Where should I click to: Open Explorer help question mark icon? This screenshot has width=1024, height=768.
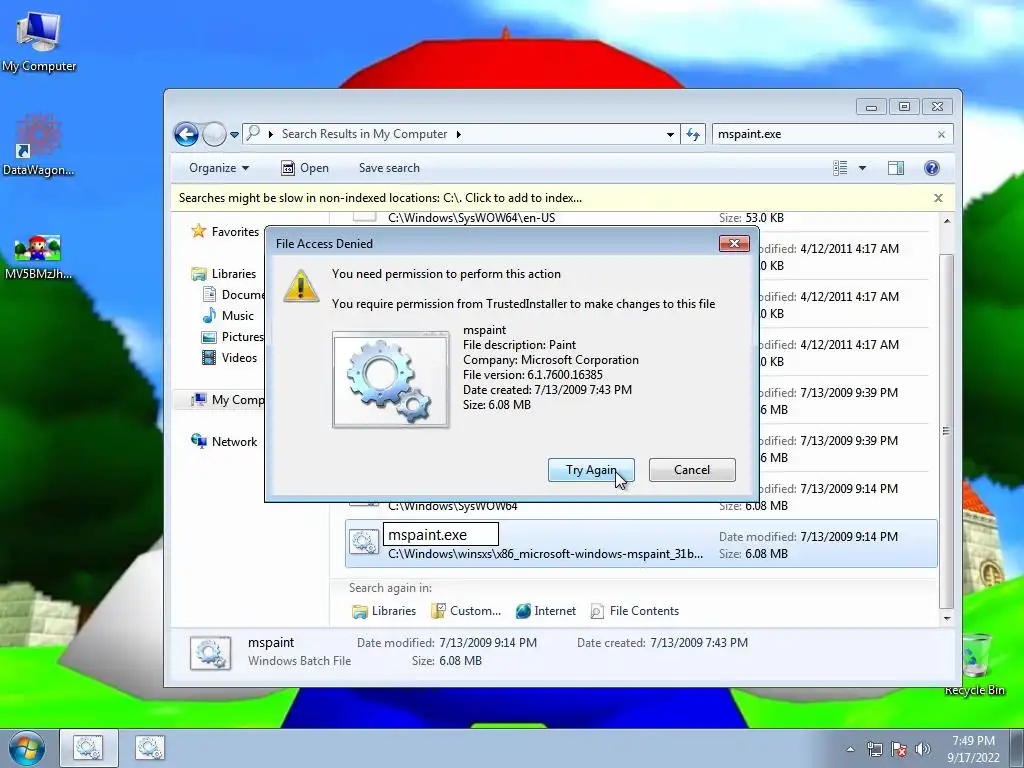932,168
